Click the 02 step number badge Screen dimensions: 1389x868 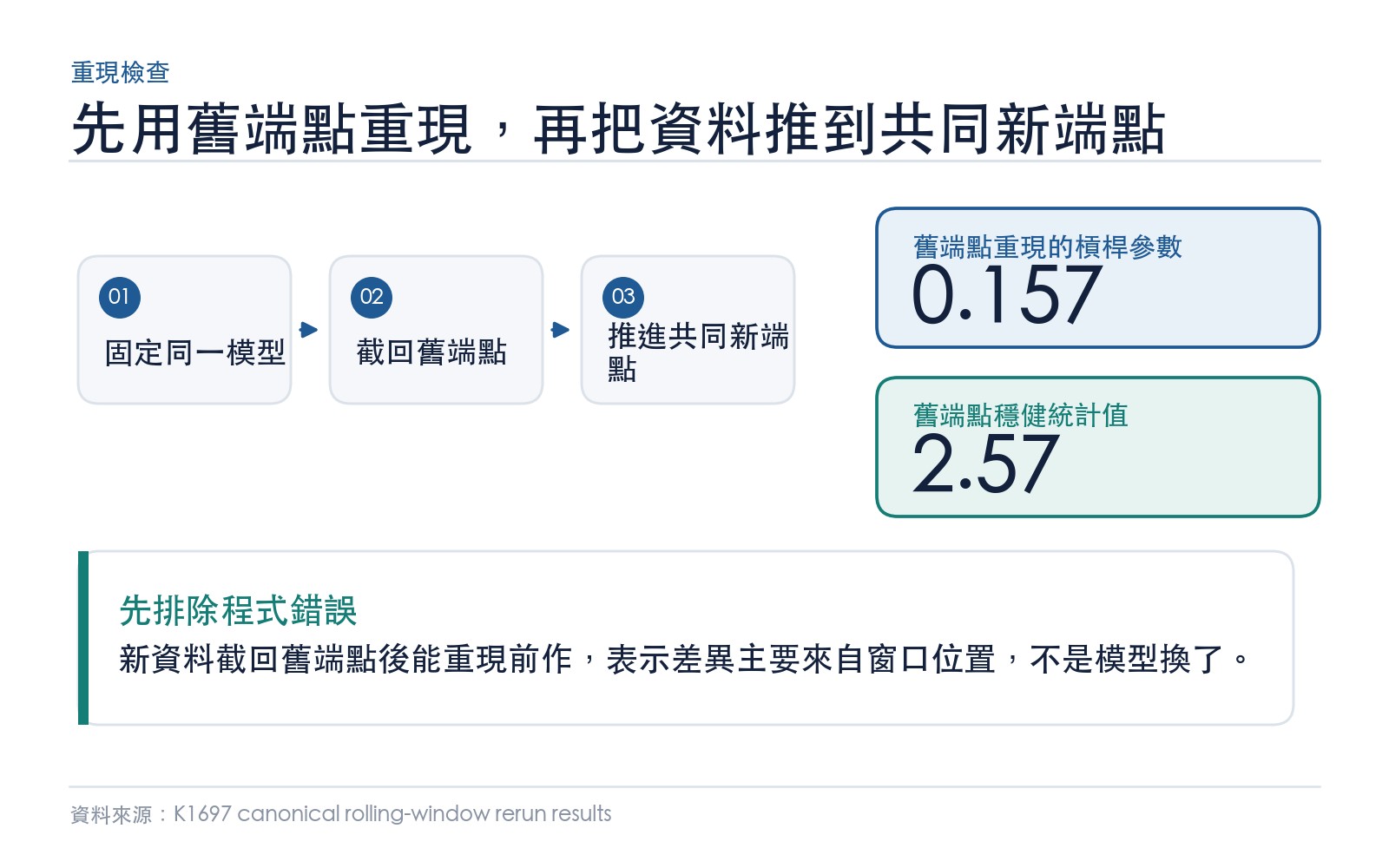coord(372,297)
